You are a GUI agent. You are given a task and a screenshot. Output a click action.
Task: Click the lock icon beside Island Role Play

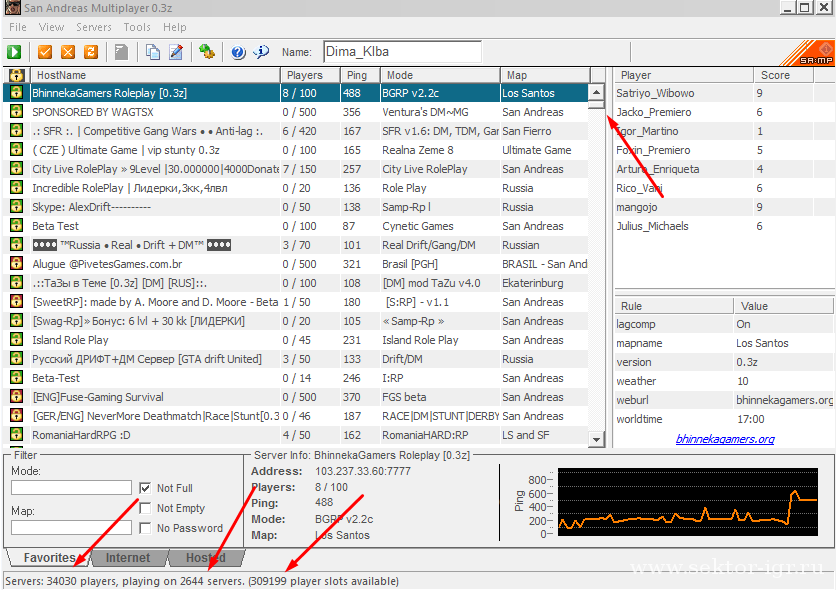[x=17, y=340]
